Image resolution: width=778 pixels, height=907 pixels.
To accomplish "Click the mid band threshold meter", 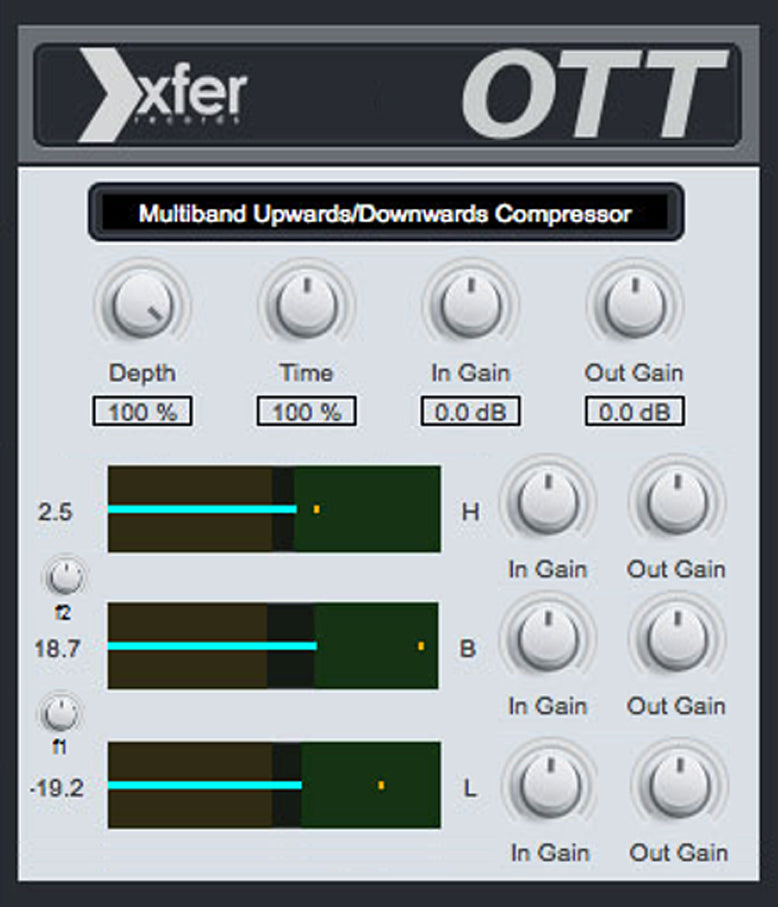I will pyautogui.click(x=273, y=646).
